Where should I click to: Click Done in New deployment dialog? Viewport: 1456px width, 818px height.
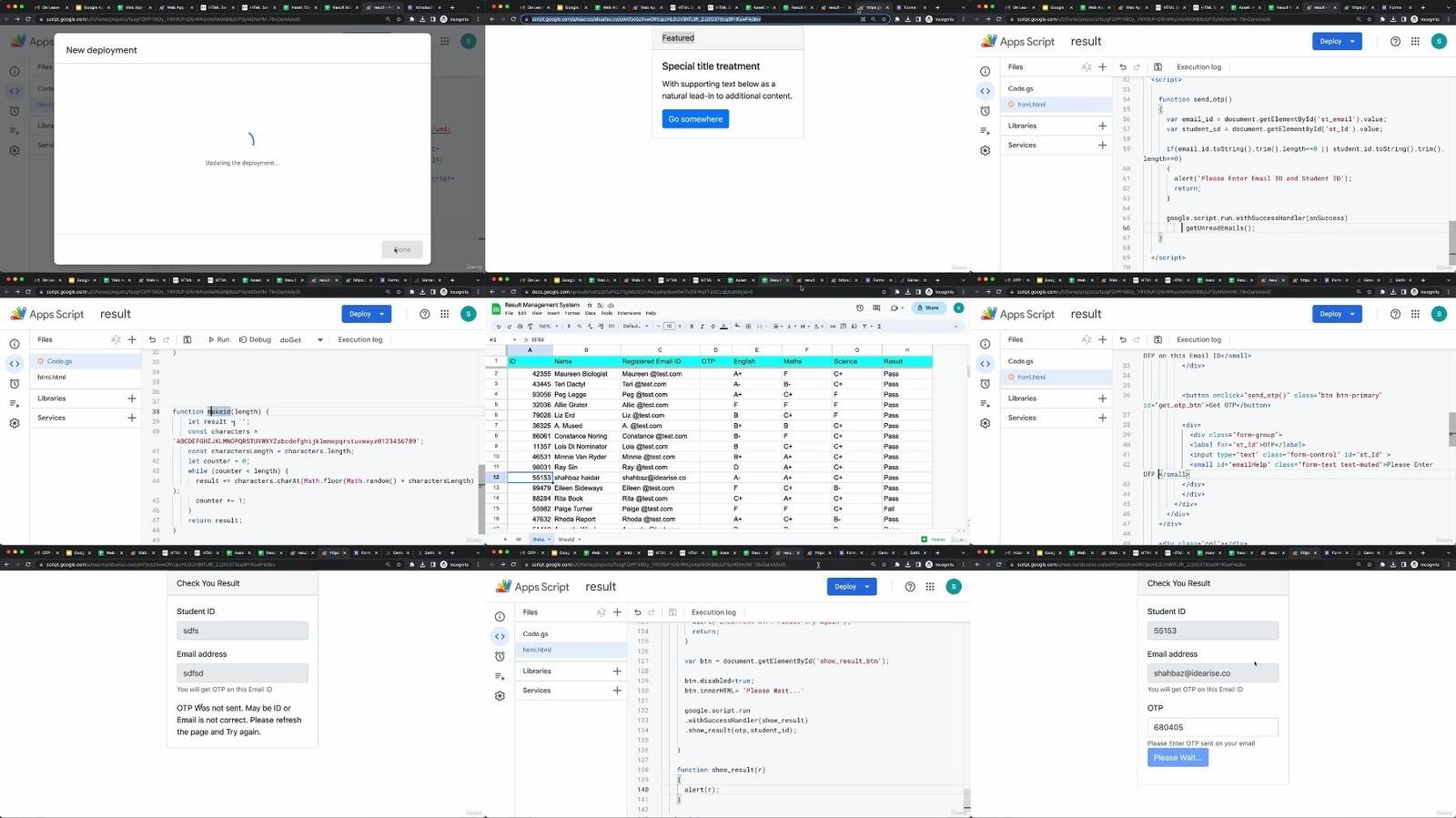point(402,249)
